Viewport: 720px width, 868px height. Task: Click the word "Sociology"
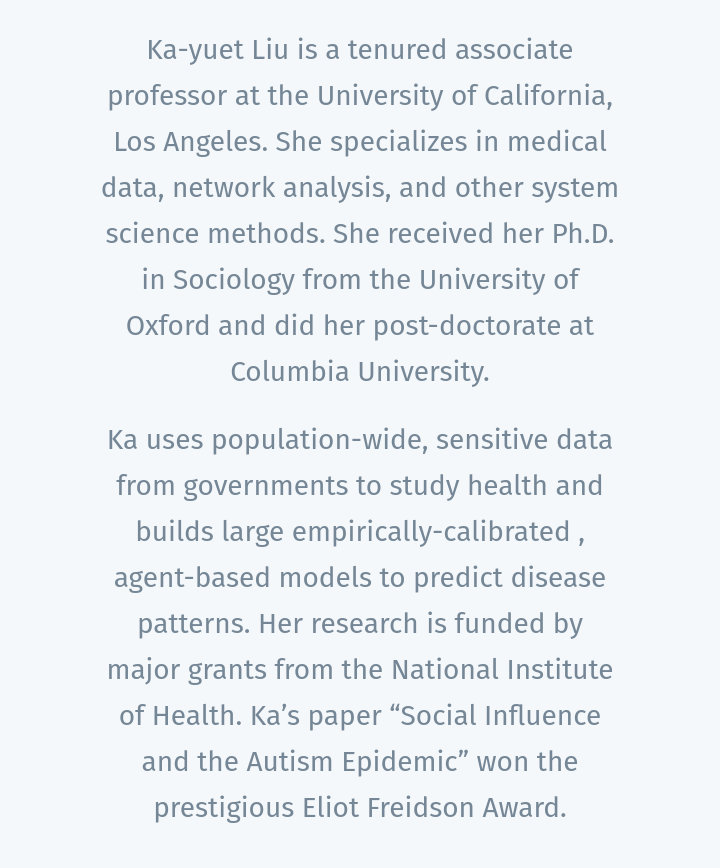234,280
